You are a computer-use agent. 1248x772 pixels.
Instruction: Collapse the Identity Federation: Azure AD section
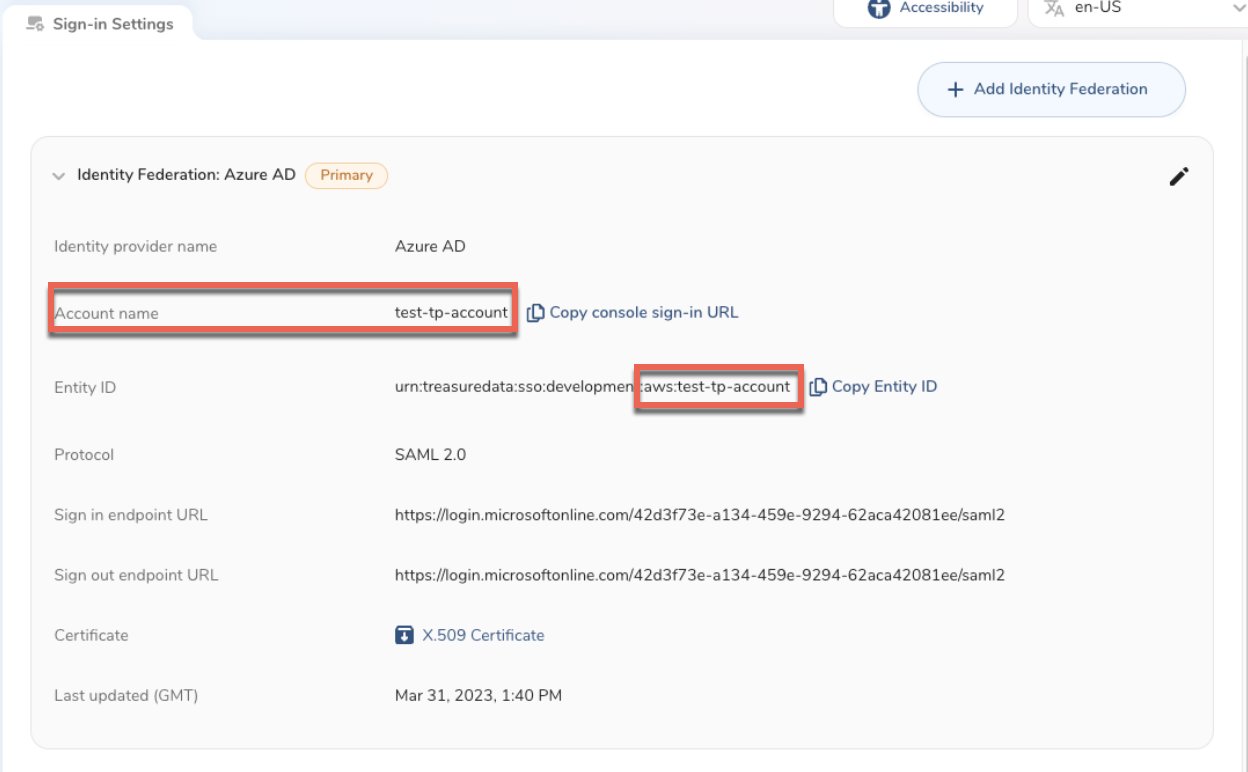pos(58,176)
